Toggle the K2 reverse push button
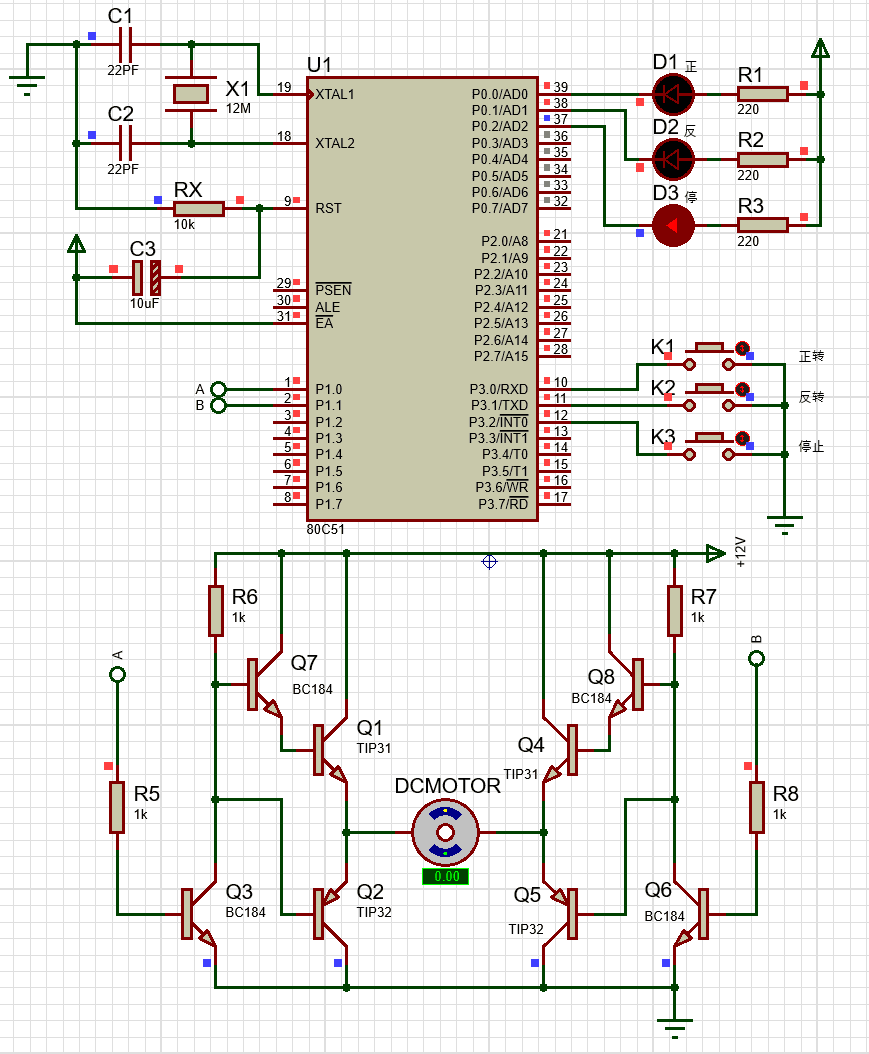The width and height of the screenshot is (869, 1054). click(709, 397)
